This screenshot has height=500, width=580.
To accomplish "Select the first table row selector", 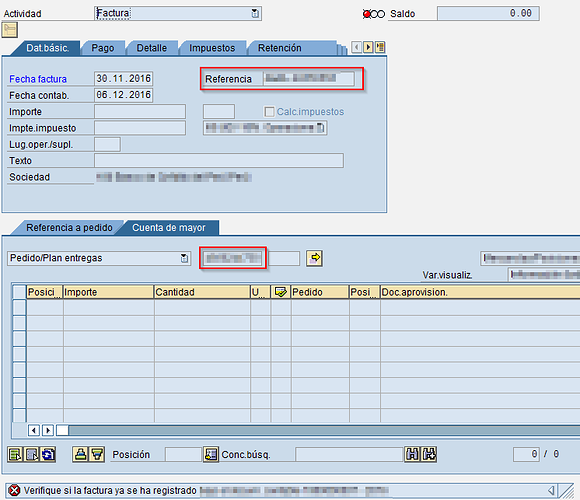I will point(19,307).
